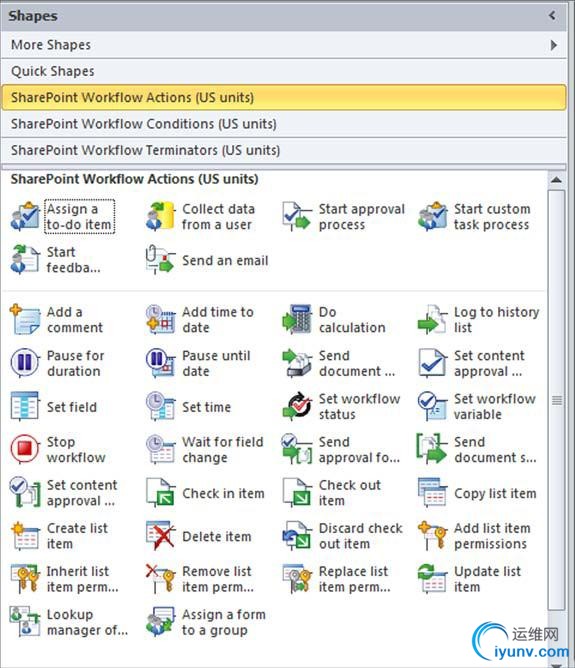The height and width of the screenshot is (668, 575).
Task: Select the Lookup manager of user icon
Action: point(25,622)
